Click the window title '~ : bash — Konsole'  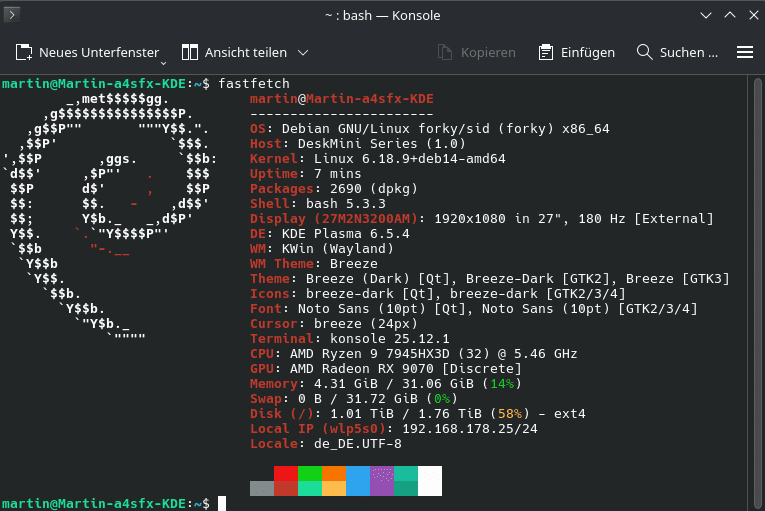382,16
